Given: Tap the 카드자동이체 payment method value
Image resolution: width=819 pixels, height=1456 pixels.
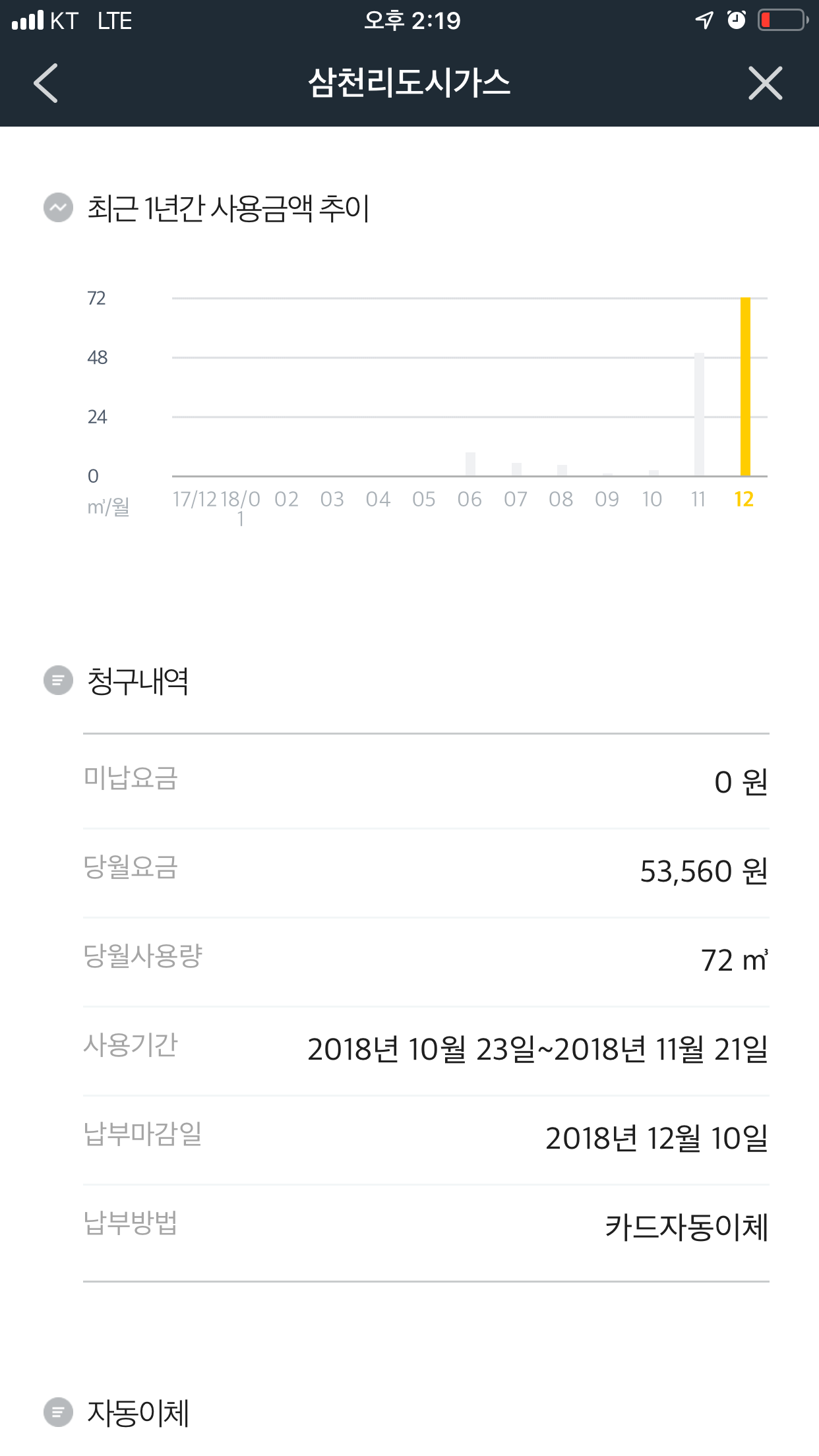Looking at the screenshot, I should point(686,1228).
